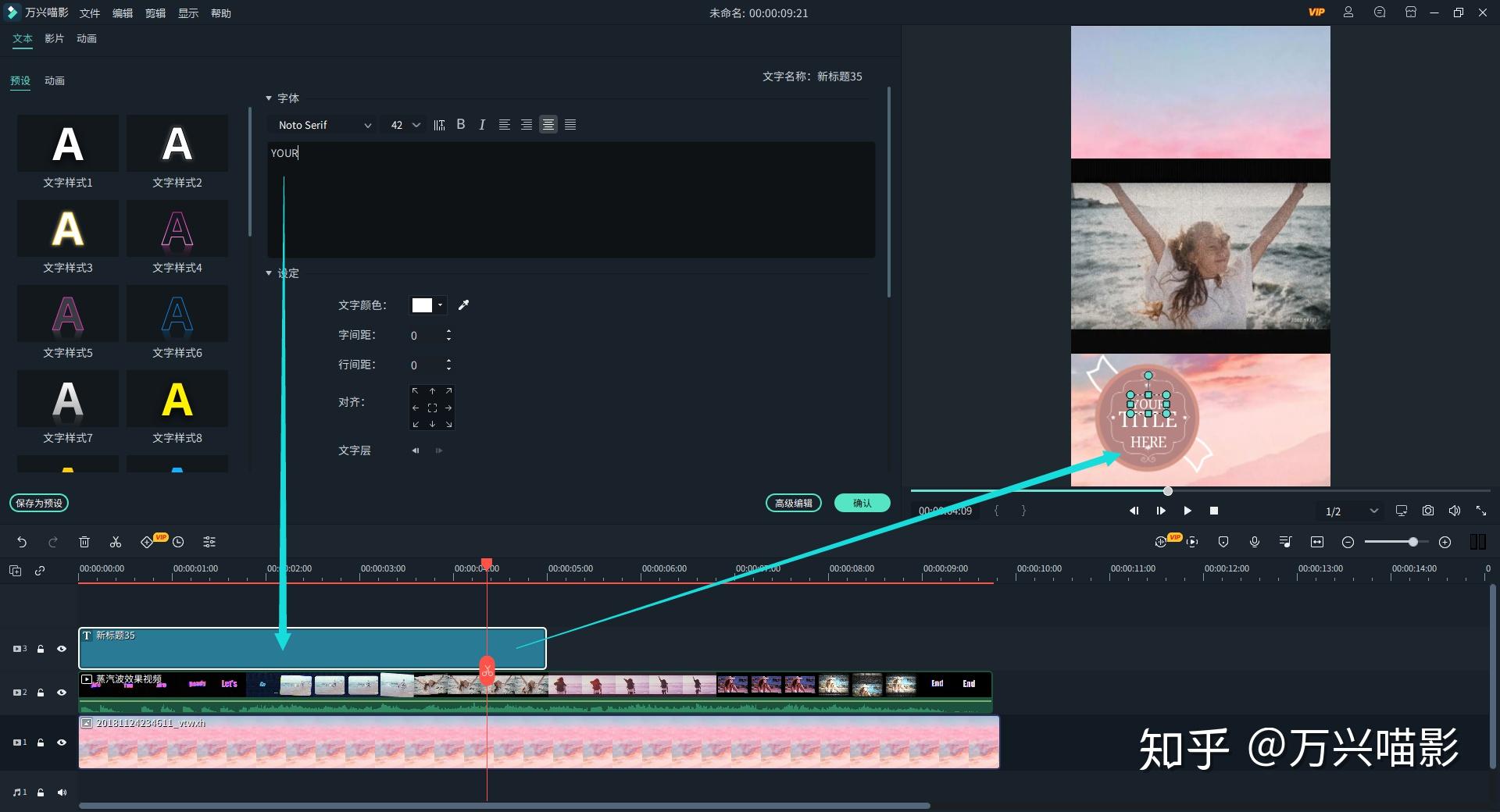Open preview quality 1/2 dropdown
The height and width of the screenshot is (812, 1500).
click(1351, 511)
